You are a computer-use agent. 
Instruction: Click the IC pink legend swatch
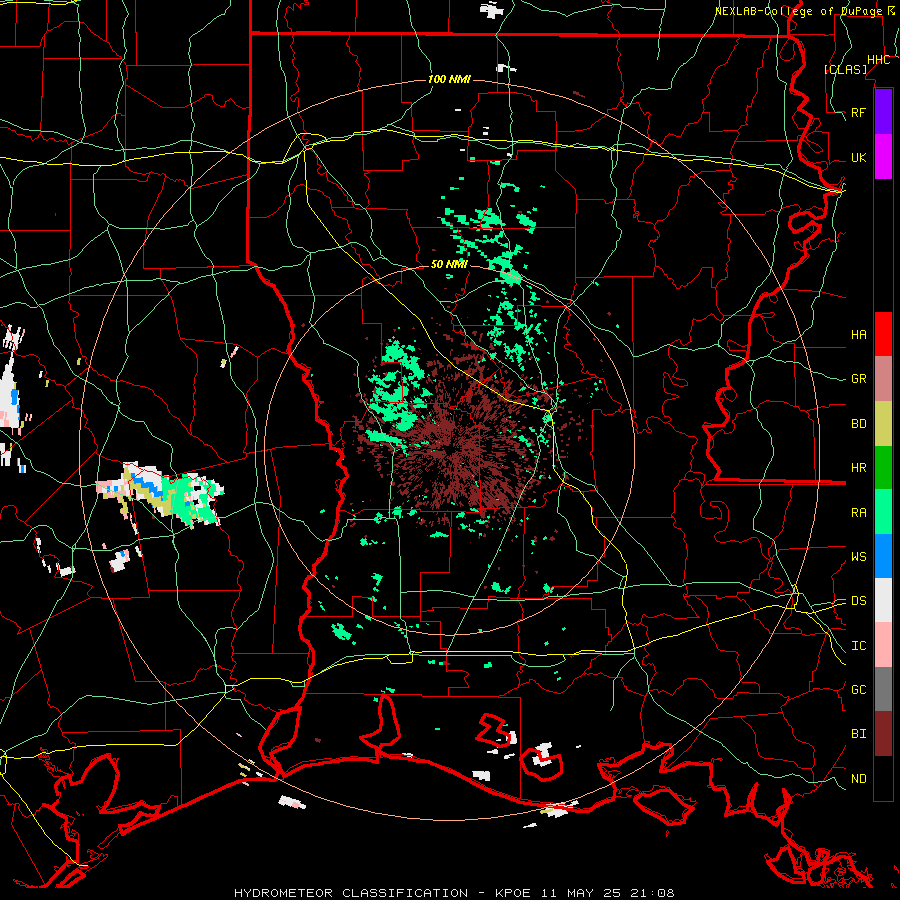(x=883, y=645)
